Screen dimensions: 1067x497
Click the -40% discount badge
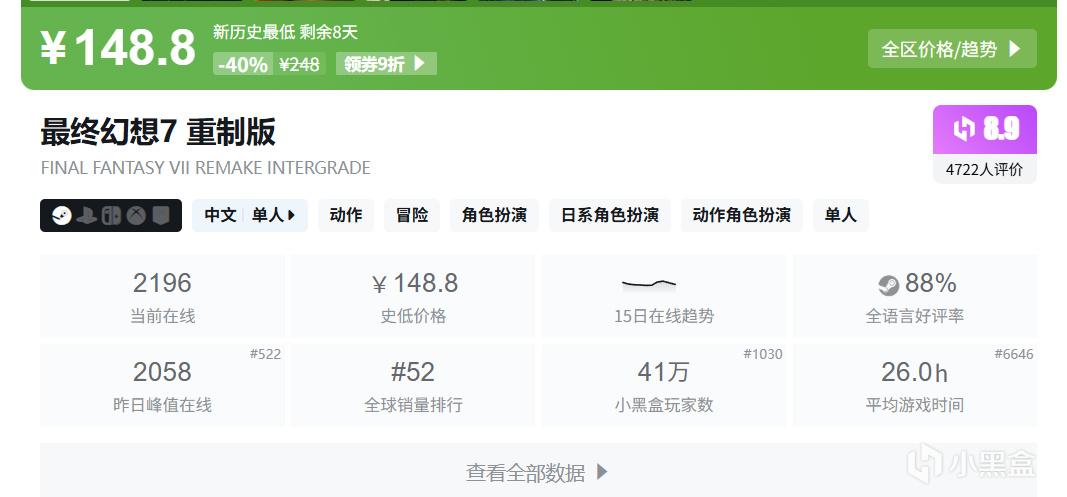click(243, 64)
